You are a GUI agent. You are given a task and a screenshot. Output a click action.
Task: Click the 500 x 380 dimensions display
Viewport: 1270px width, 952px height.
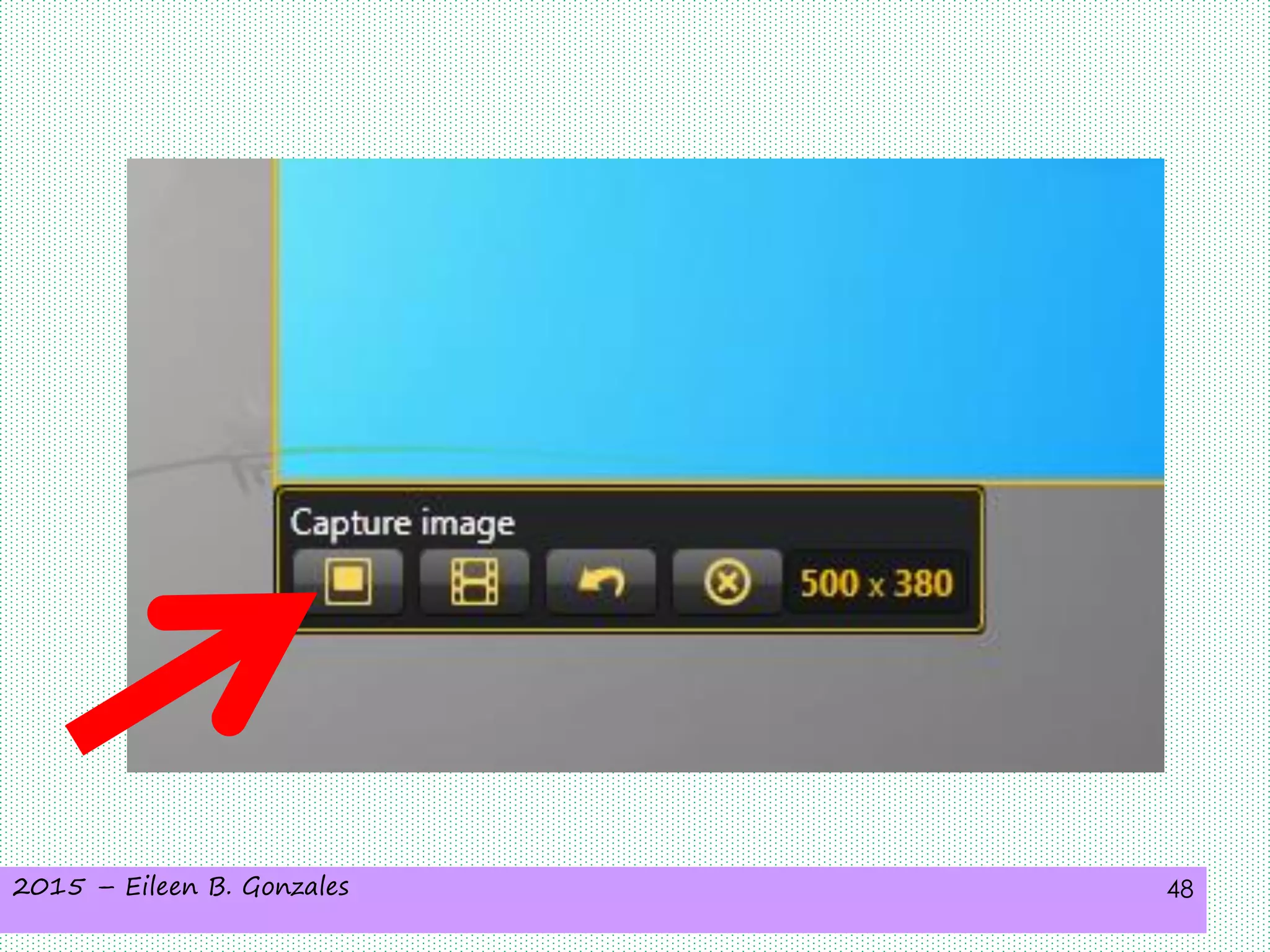(876, 583)
